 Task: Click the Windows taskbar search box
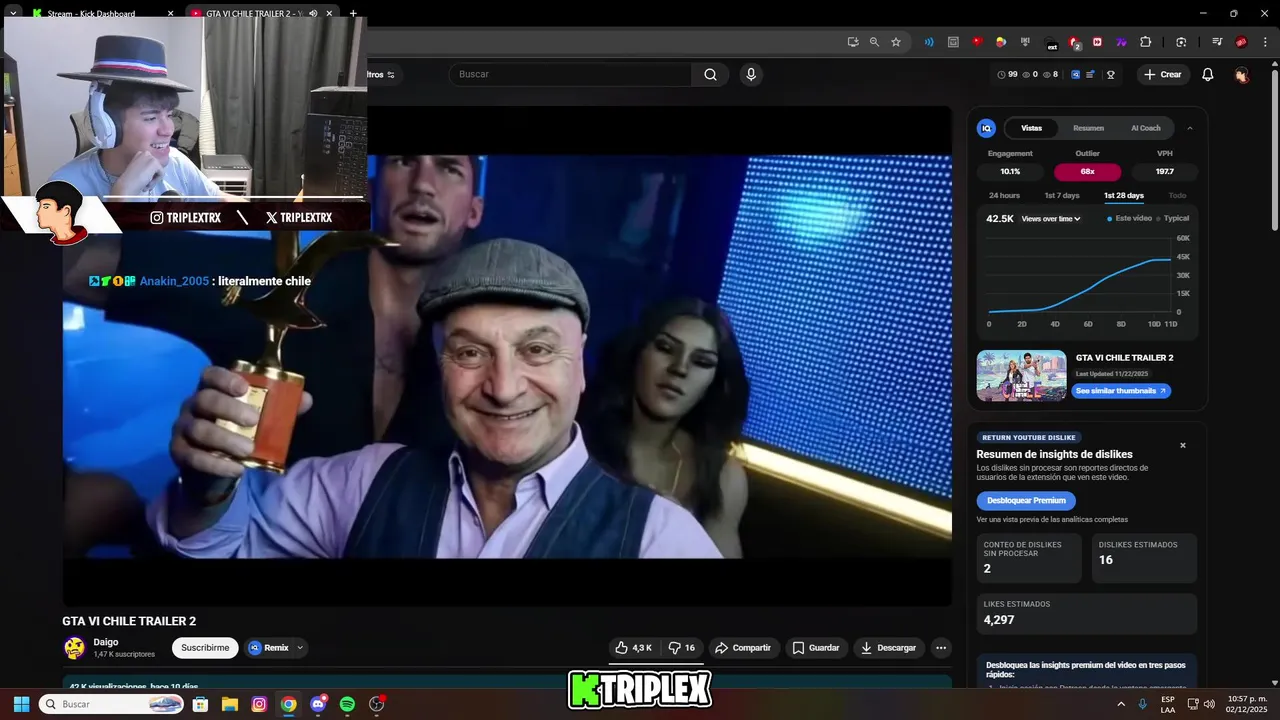click(112, 704)
